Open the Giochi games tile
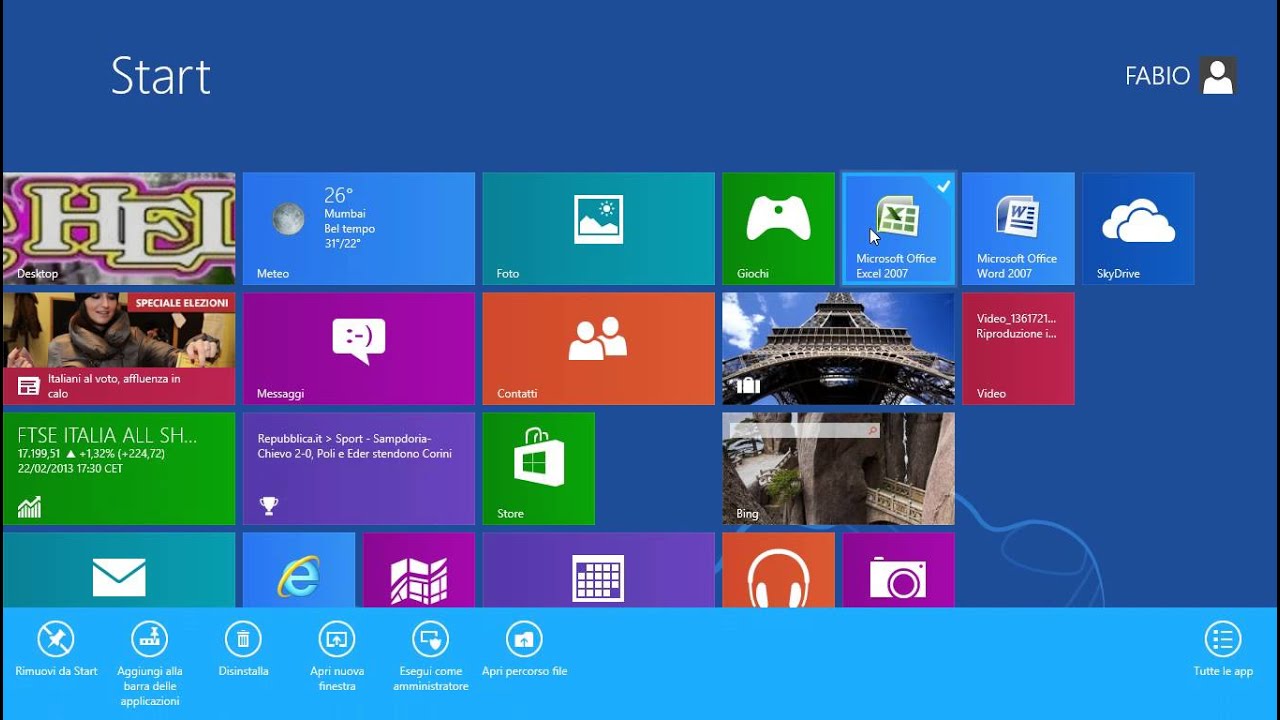 click(x=779, y=229)
